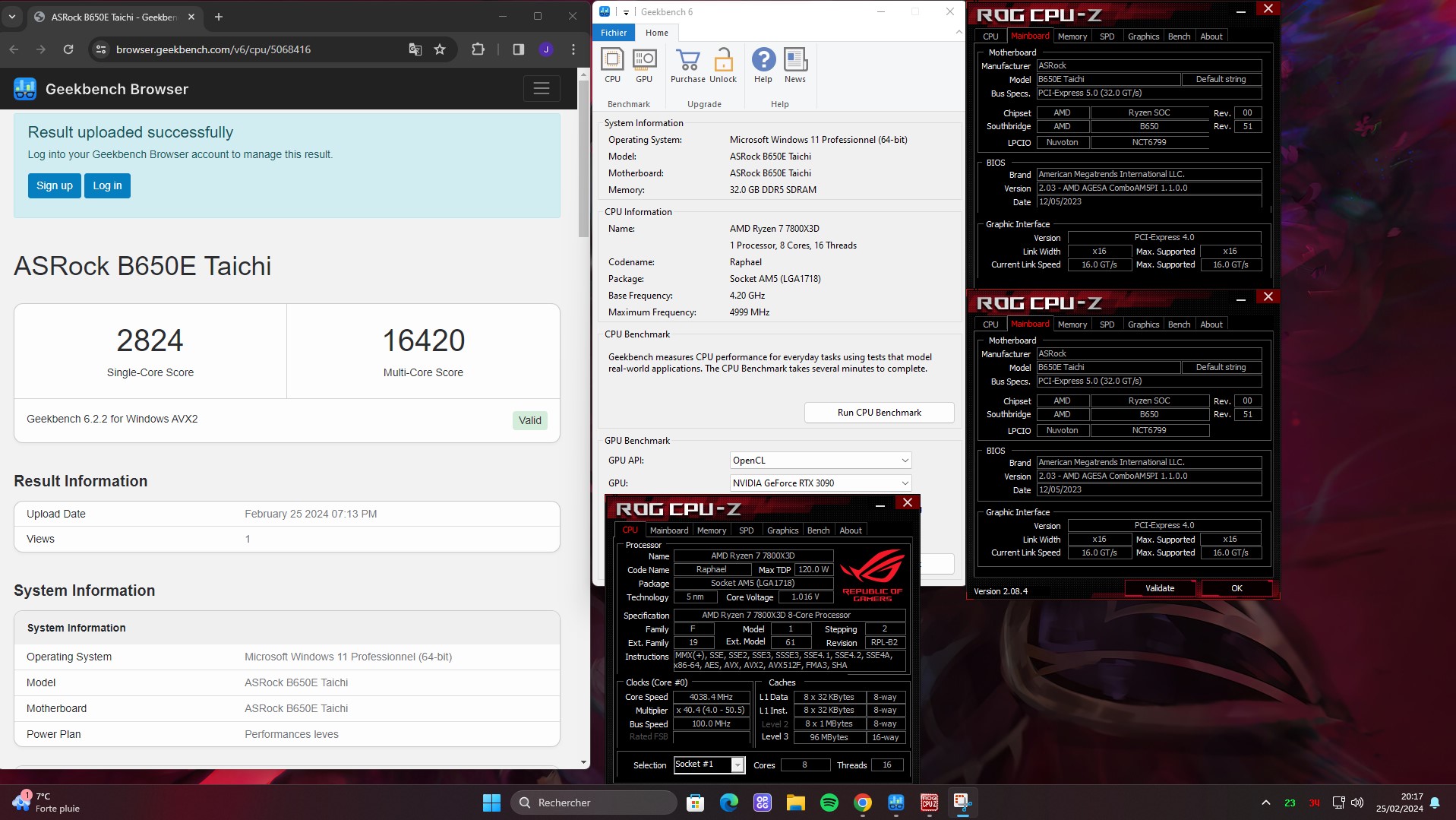Screen dimensions: 1456x820
Task: View site information icon in address bar
Action: point(101,49)
